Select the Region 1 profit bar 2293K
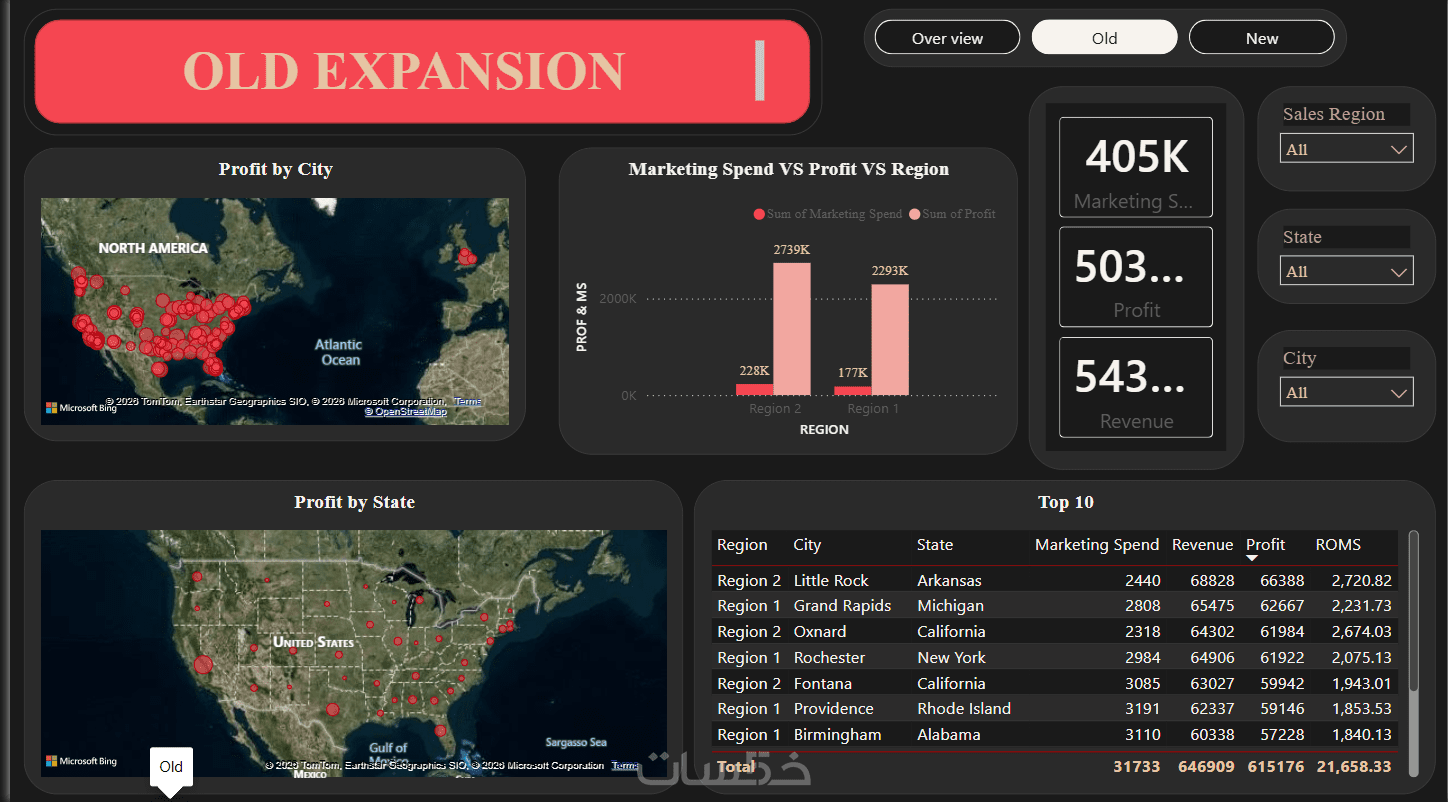1448x802 pixels. [890, 340]
